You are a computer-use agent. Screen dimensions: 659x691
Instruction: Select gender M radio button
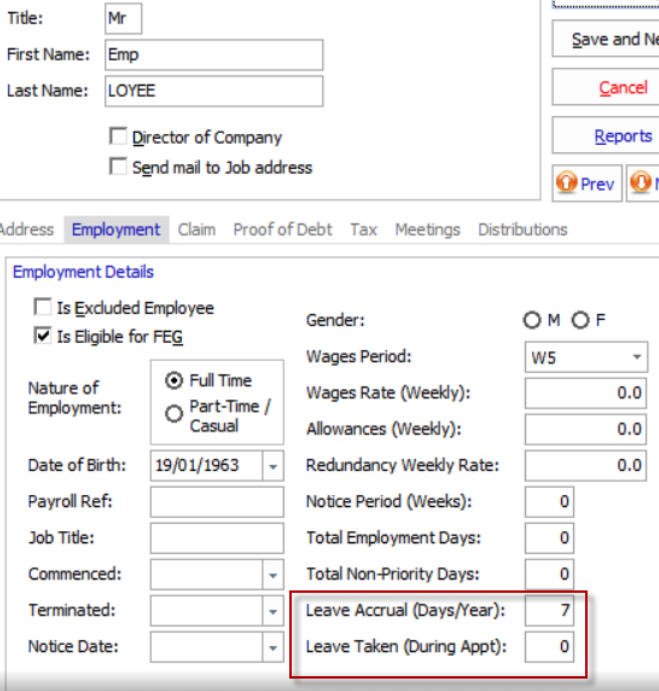532,321
